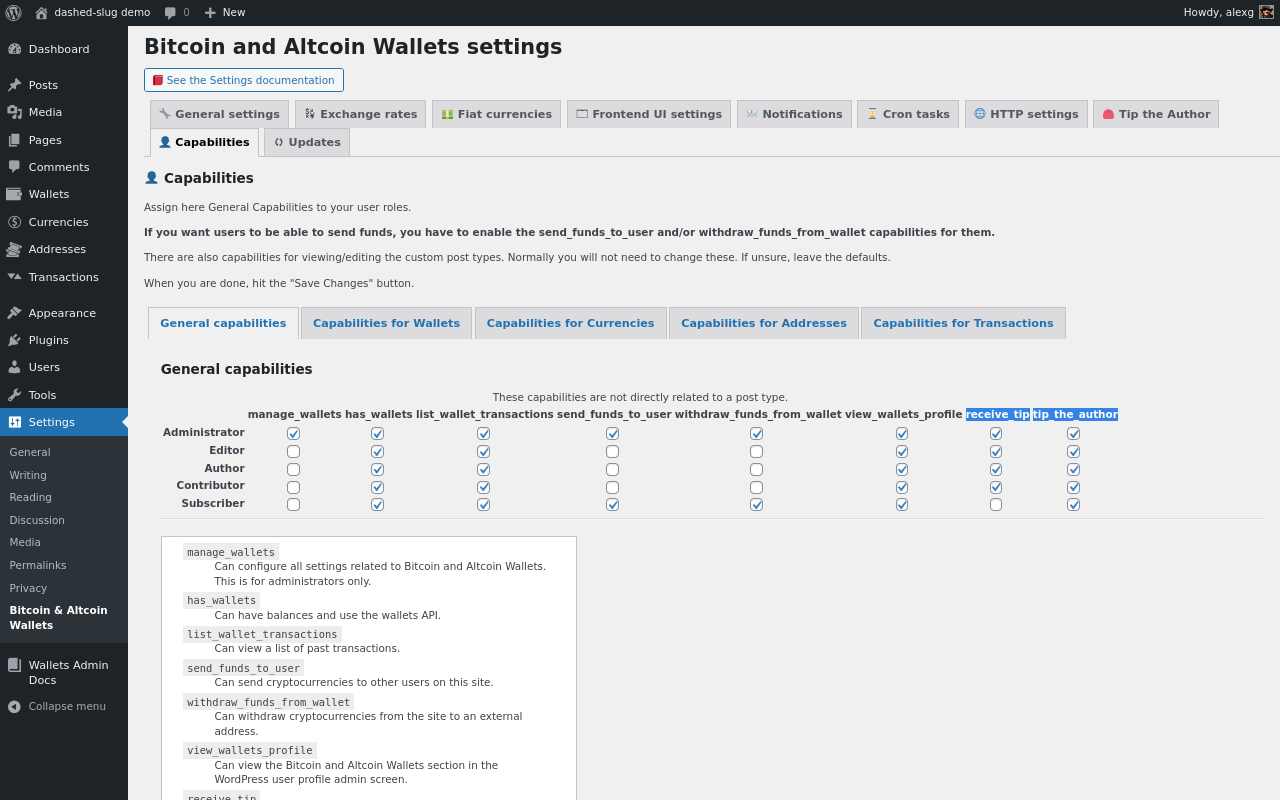
Task: Enable manage_wallets for Editor
Action: pyautogui.click(x=293, y=451)
